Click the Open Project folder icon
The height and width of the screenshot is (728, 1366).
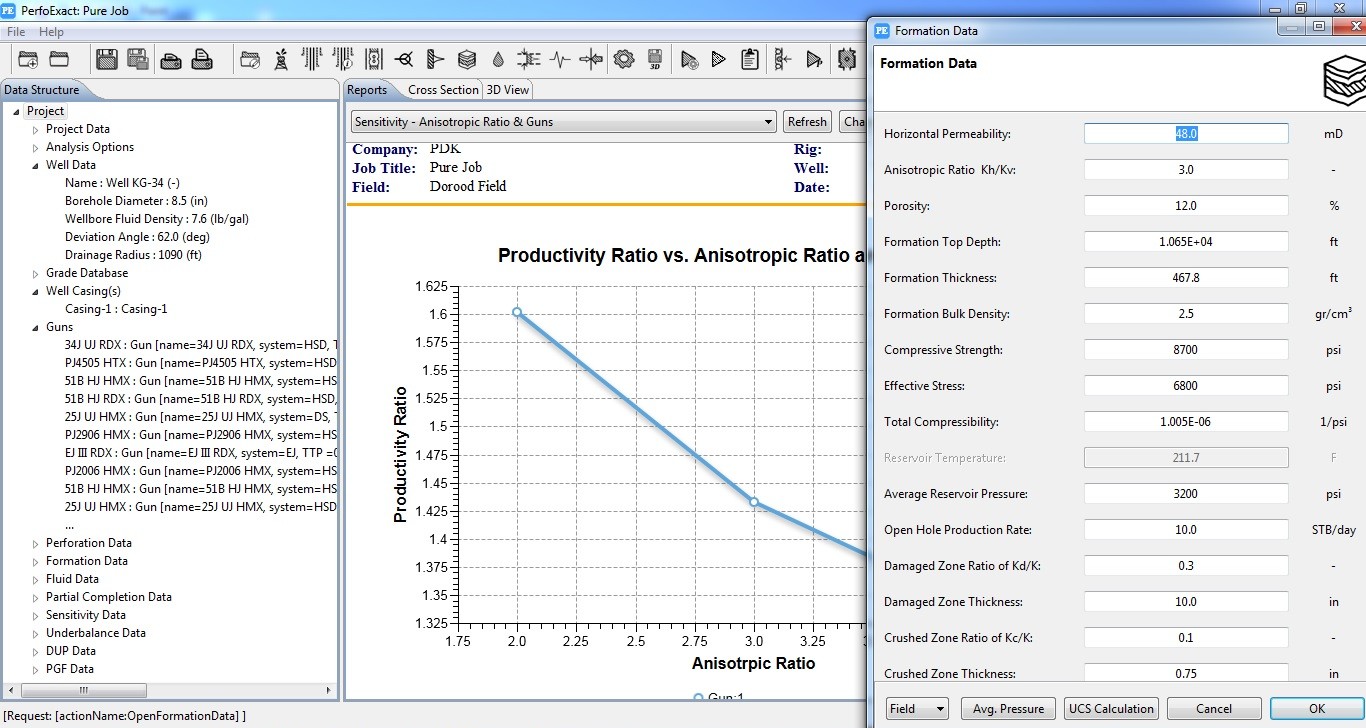click(x=59, y=60)
